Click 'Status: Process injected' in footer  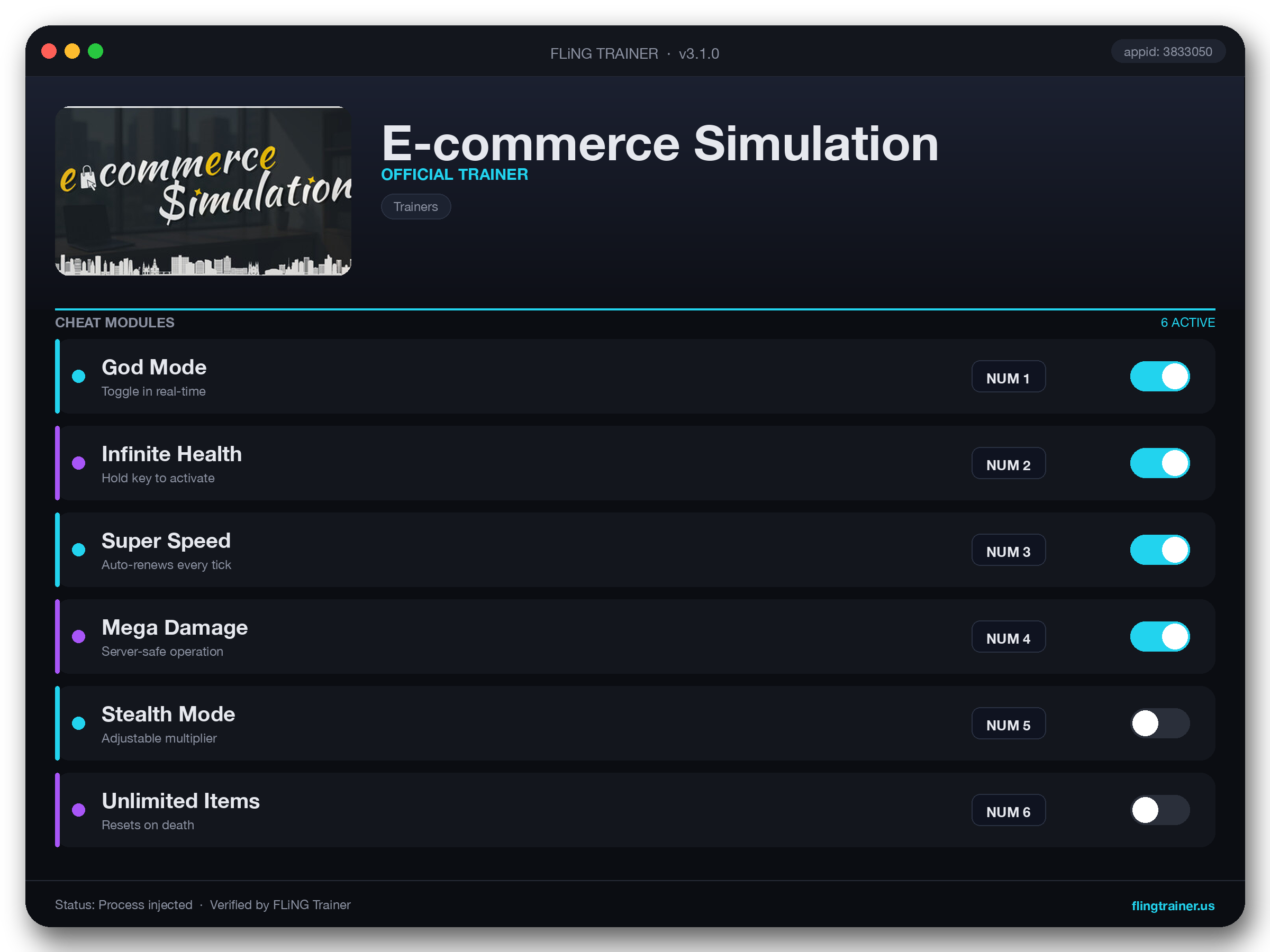point(123,905)
